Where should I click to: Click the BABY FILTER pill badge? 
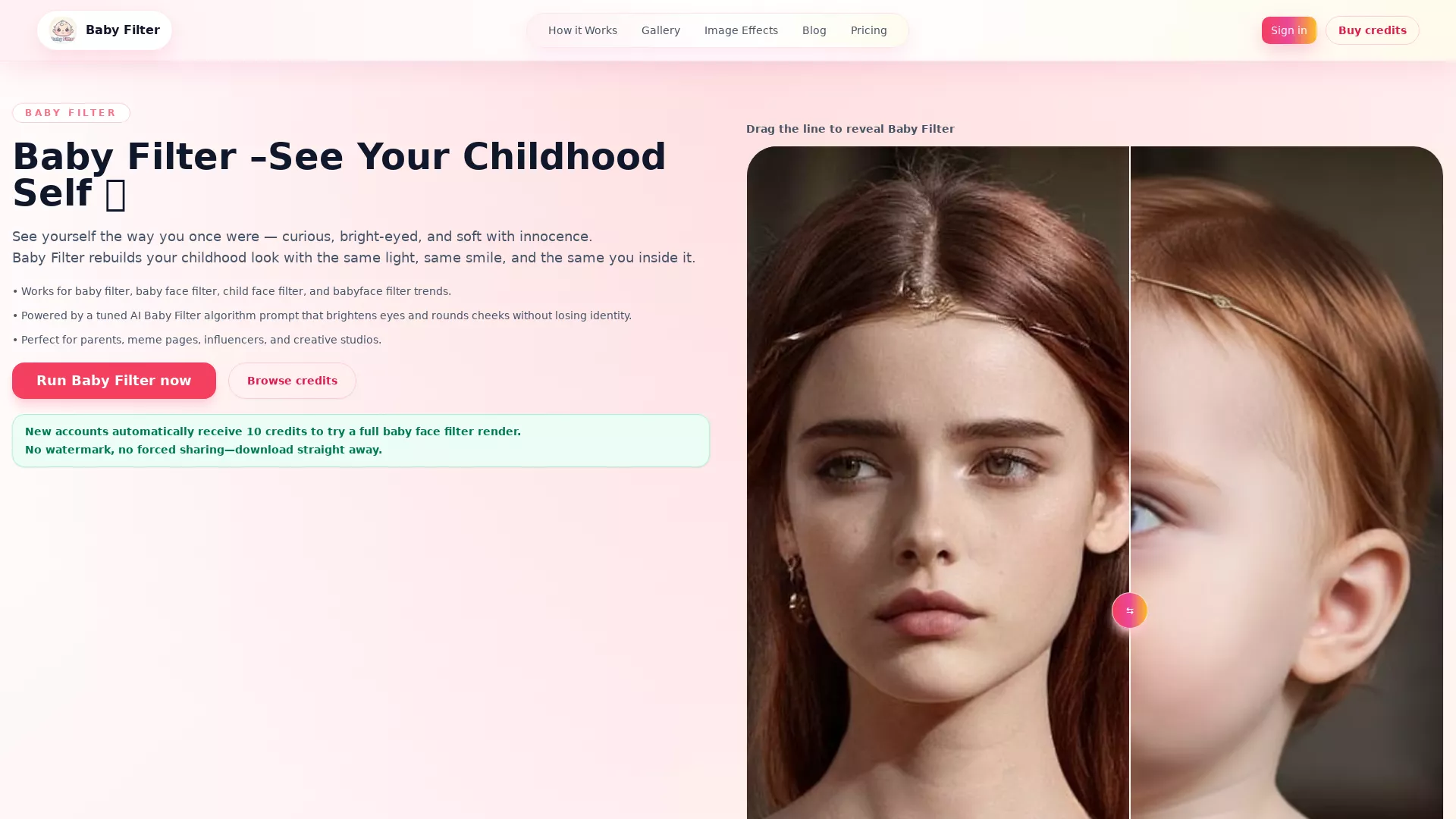tap(71, 112)
